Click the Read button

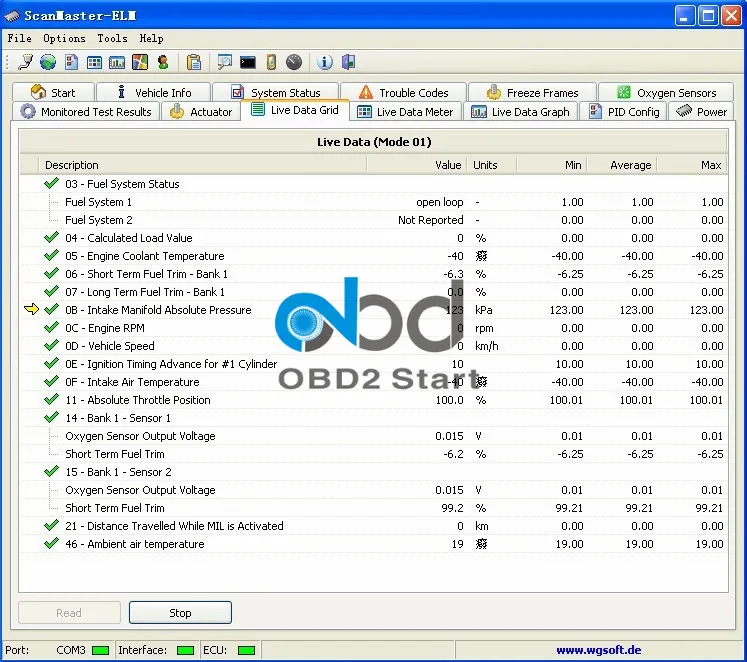tap(69, 612)
